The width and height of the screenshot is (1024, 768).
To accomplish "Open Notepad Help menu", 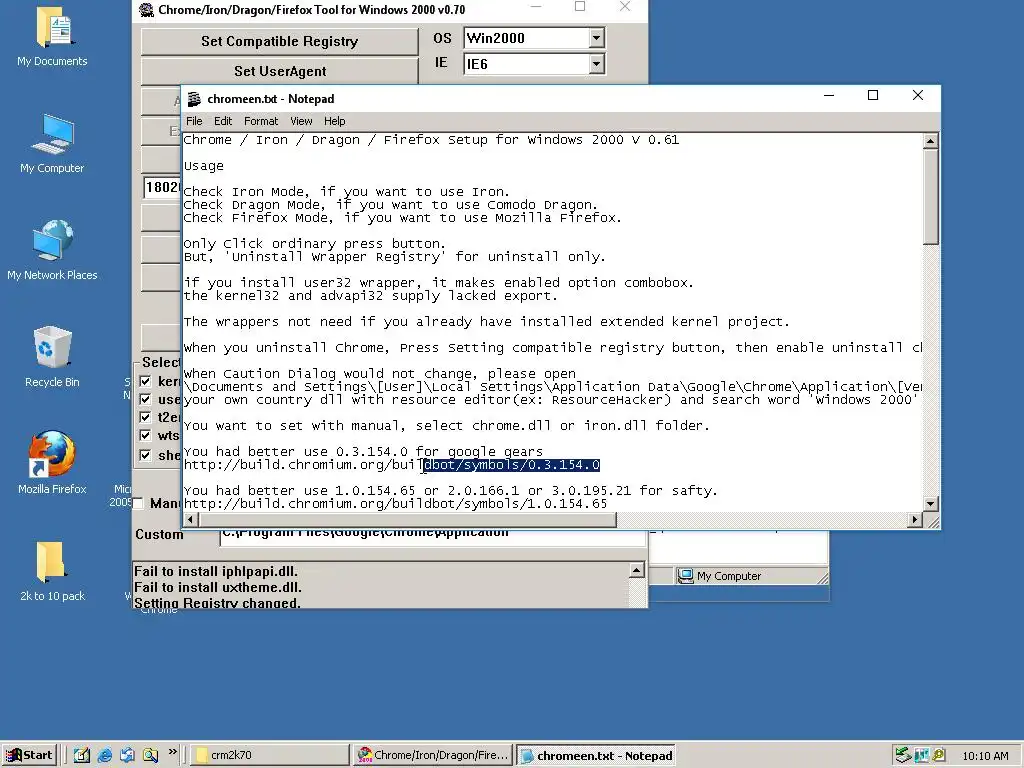I will [x=334, y=121].
